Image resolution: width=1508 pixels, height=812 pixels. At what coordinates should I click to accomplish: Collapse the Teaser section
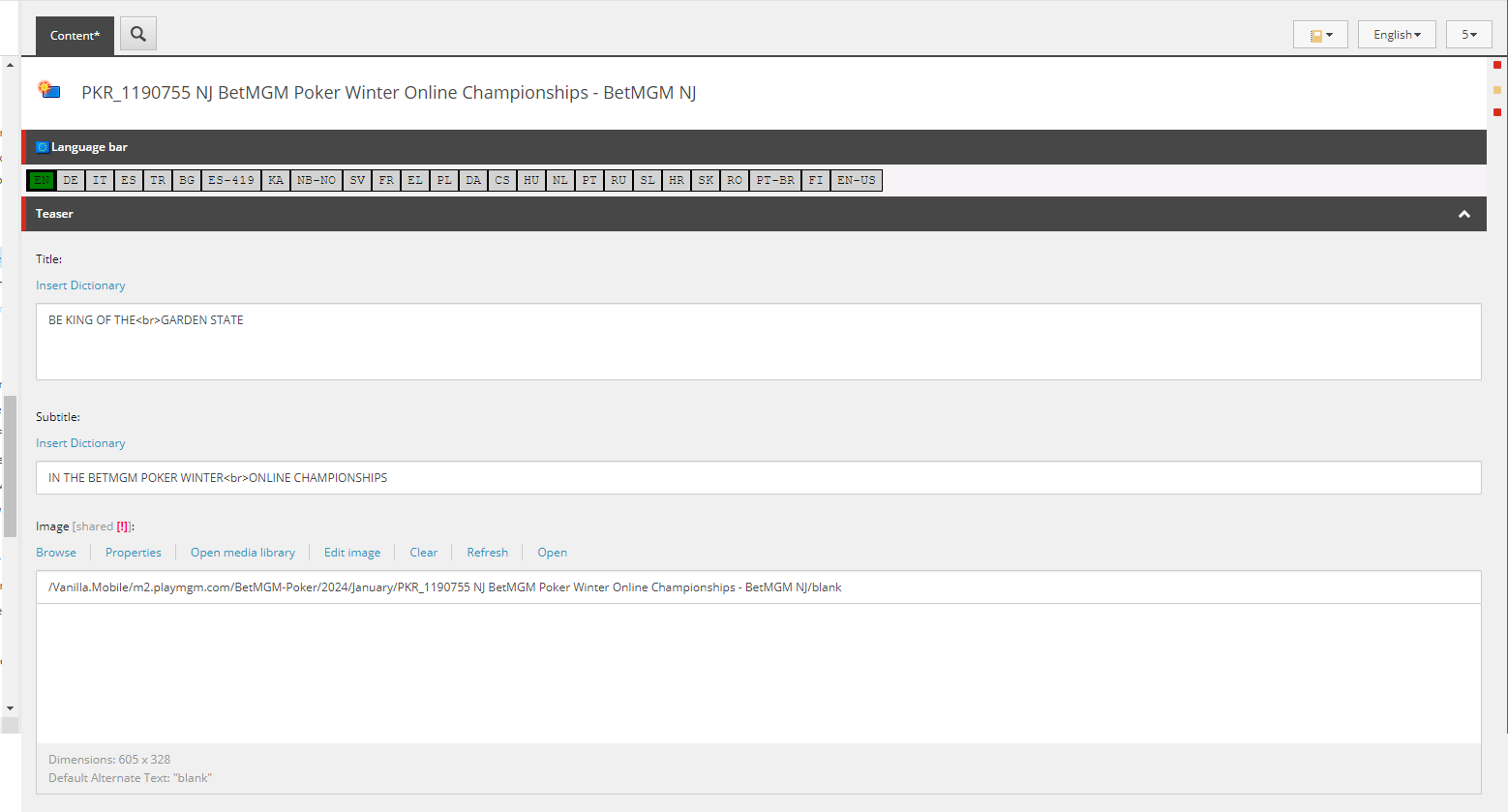coord(1464,214)
